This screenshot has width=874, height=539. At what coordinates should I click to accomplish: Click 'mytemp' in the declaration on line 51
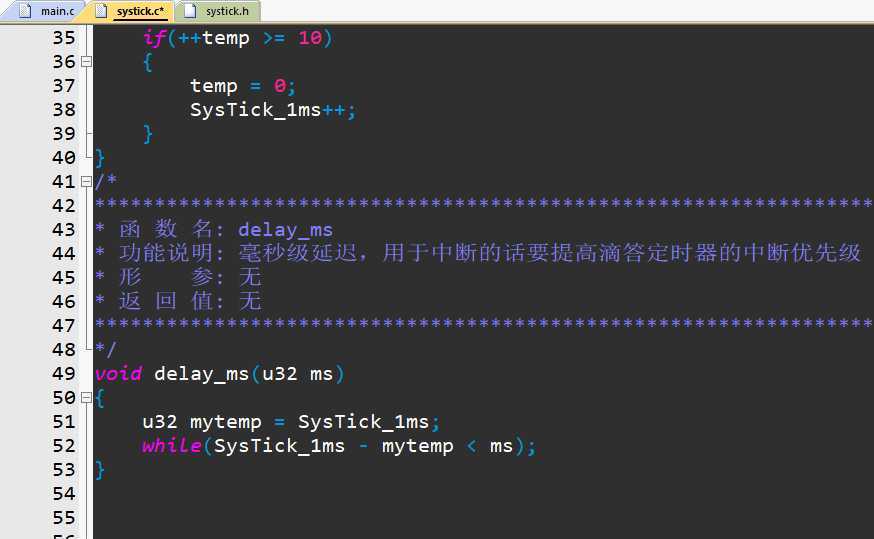(x=226, y=422)
